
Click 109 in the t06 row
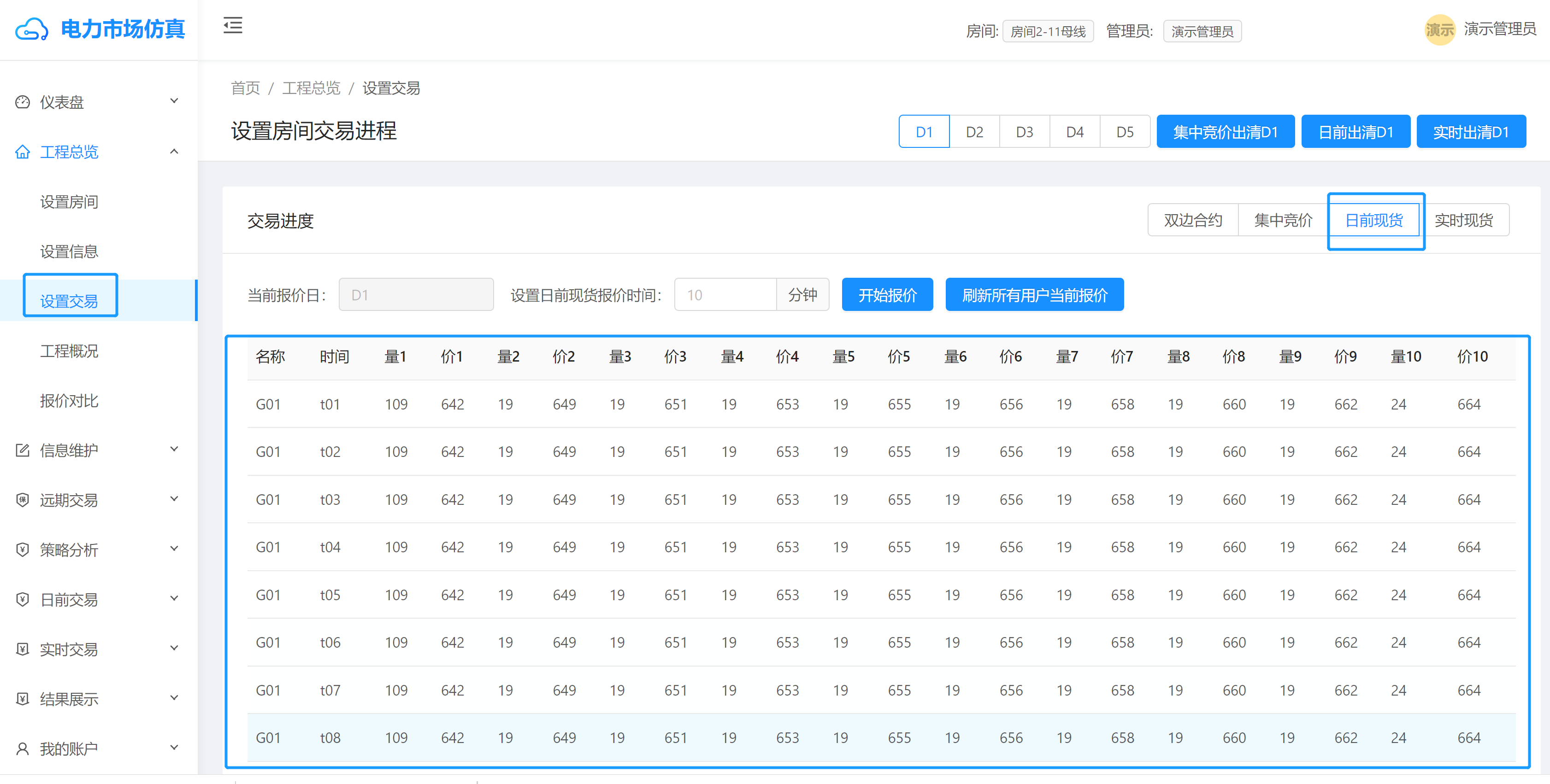[396, 642]
